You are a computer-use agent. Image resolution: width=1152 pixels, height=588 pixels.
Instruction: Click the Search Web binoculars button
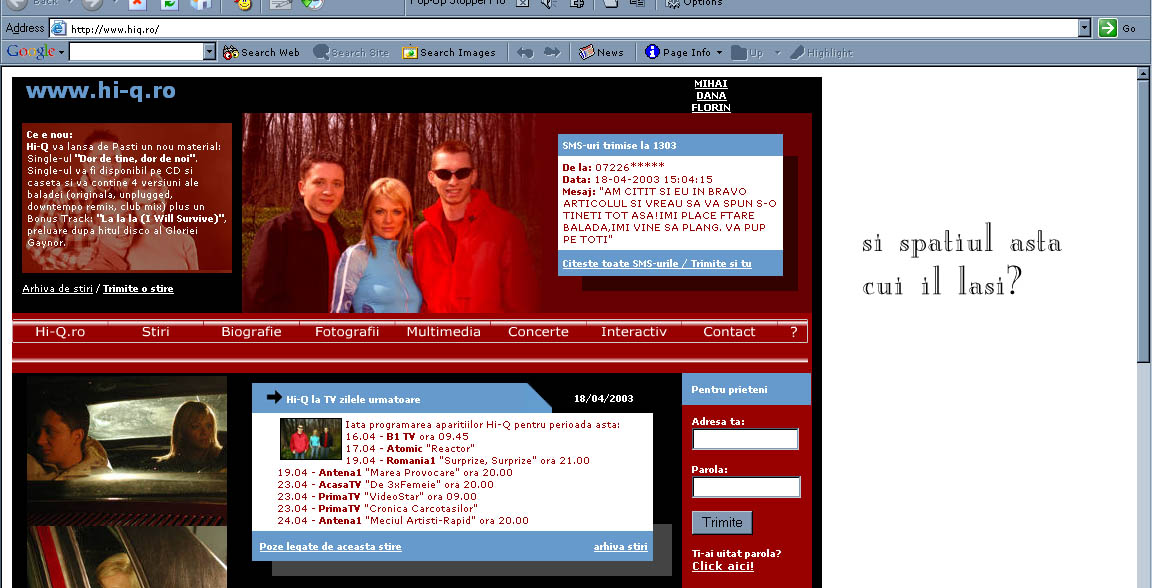262,52
